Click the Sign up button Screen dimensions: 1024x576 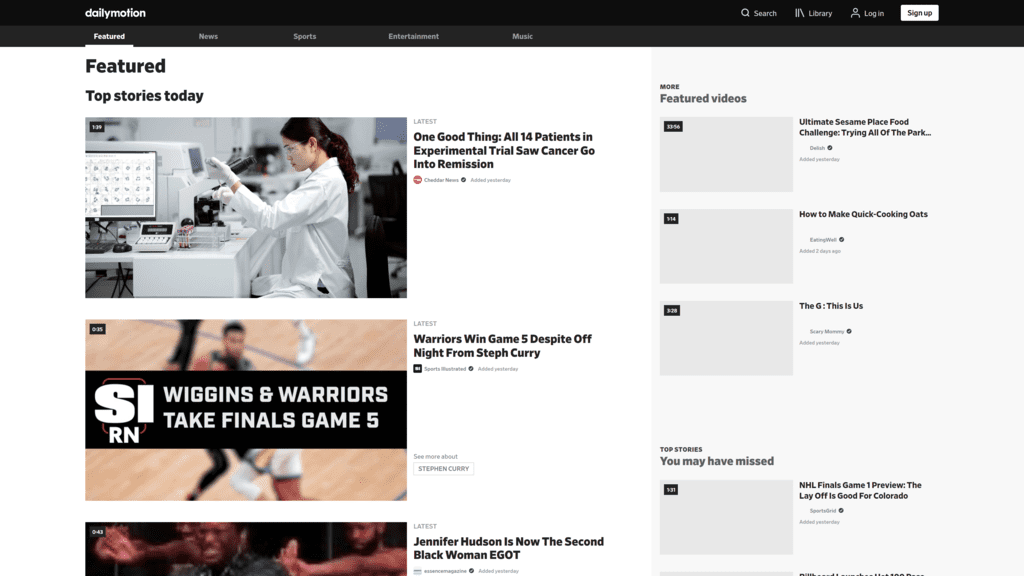[x=920, y=13]
